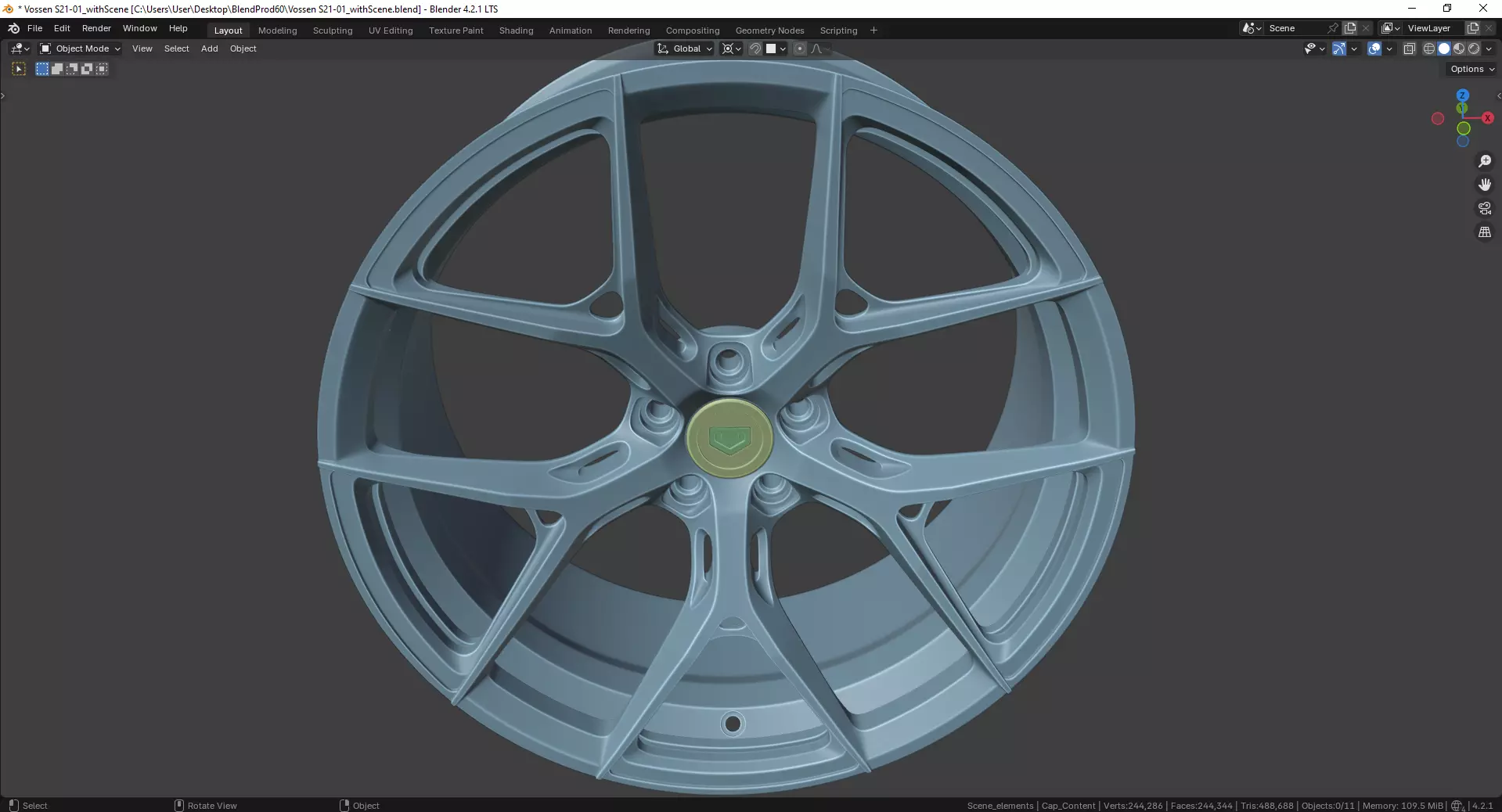Image resolution: width=1502 pixels, height=812 pixels.
Task: Switch to the Modeling workspace tab
Action: click(278, 31)
